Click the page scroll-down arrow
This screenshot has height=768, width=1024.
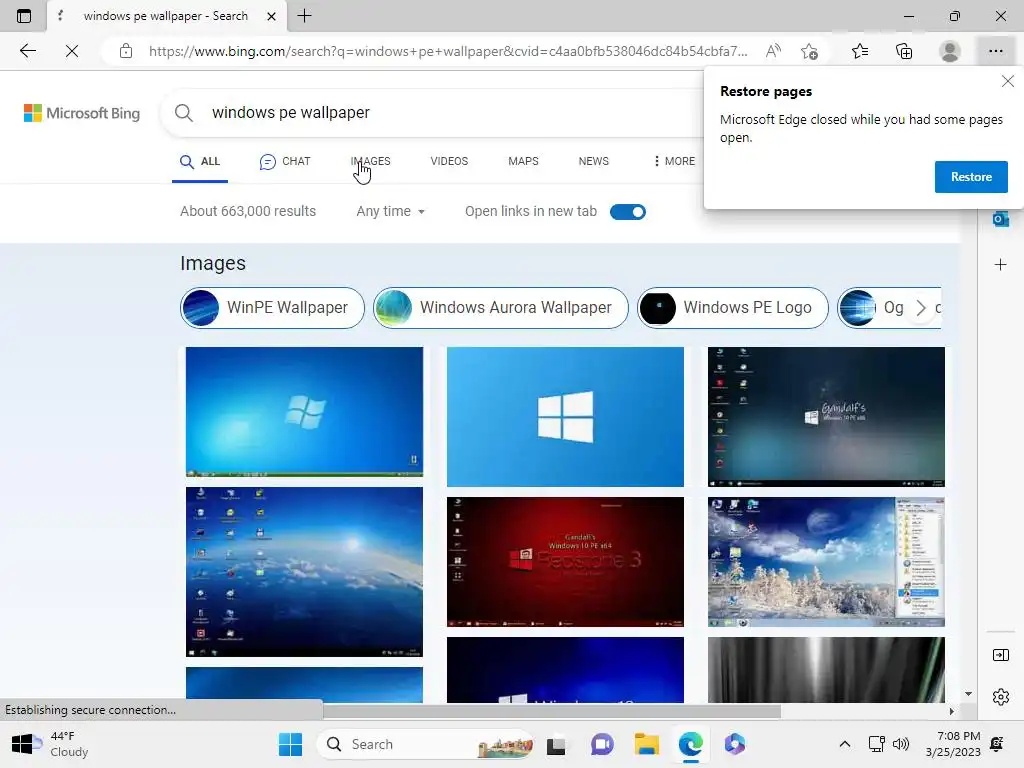tap(968, 694)
